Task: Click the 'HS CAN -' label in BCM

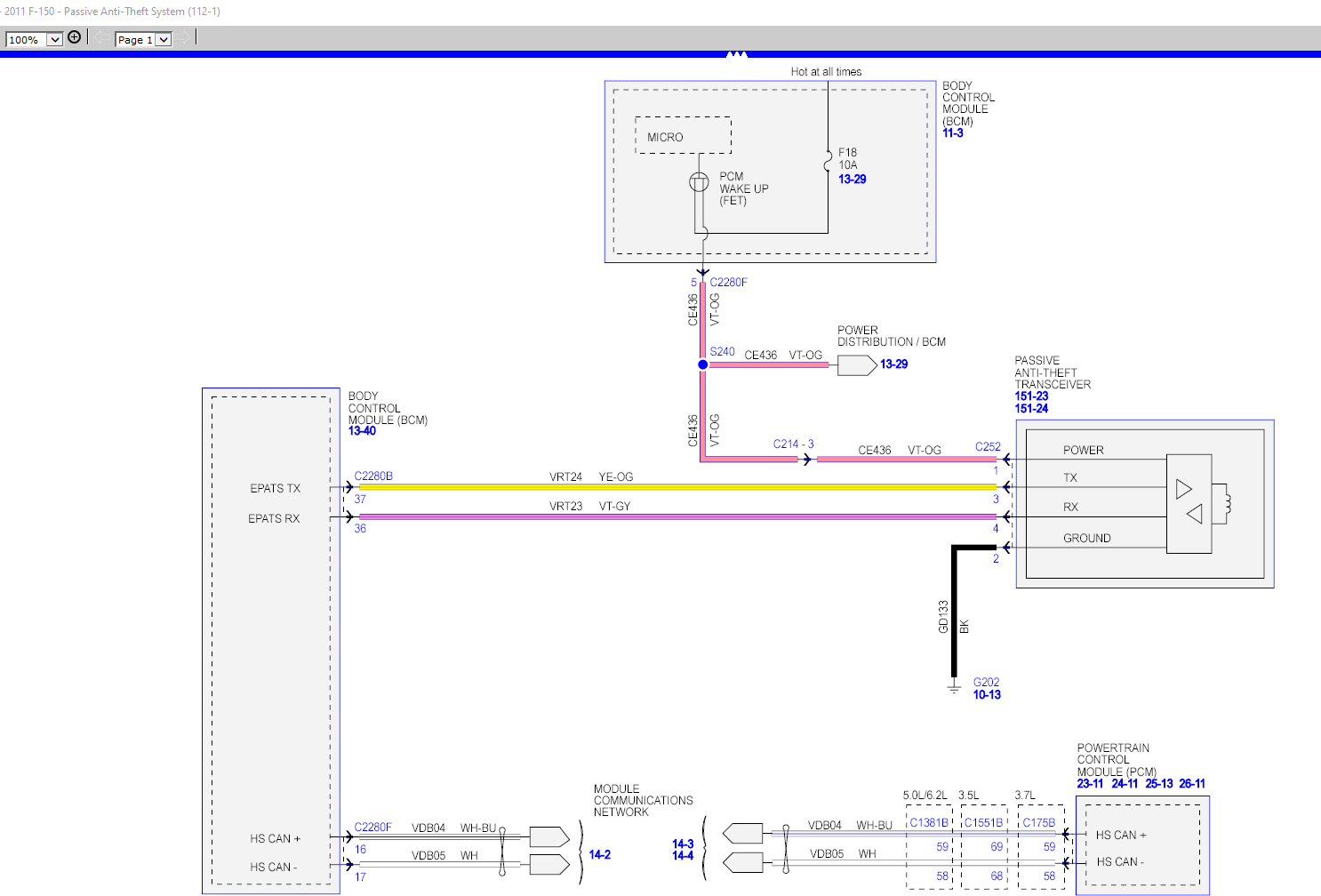Action: (274, 868)
